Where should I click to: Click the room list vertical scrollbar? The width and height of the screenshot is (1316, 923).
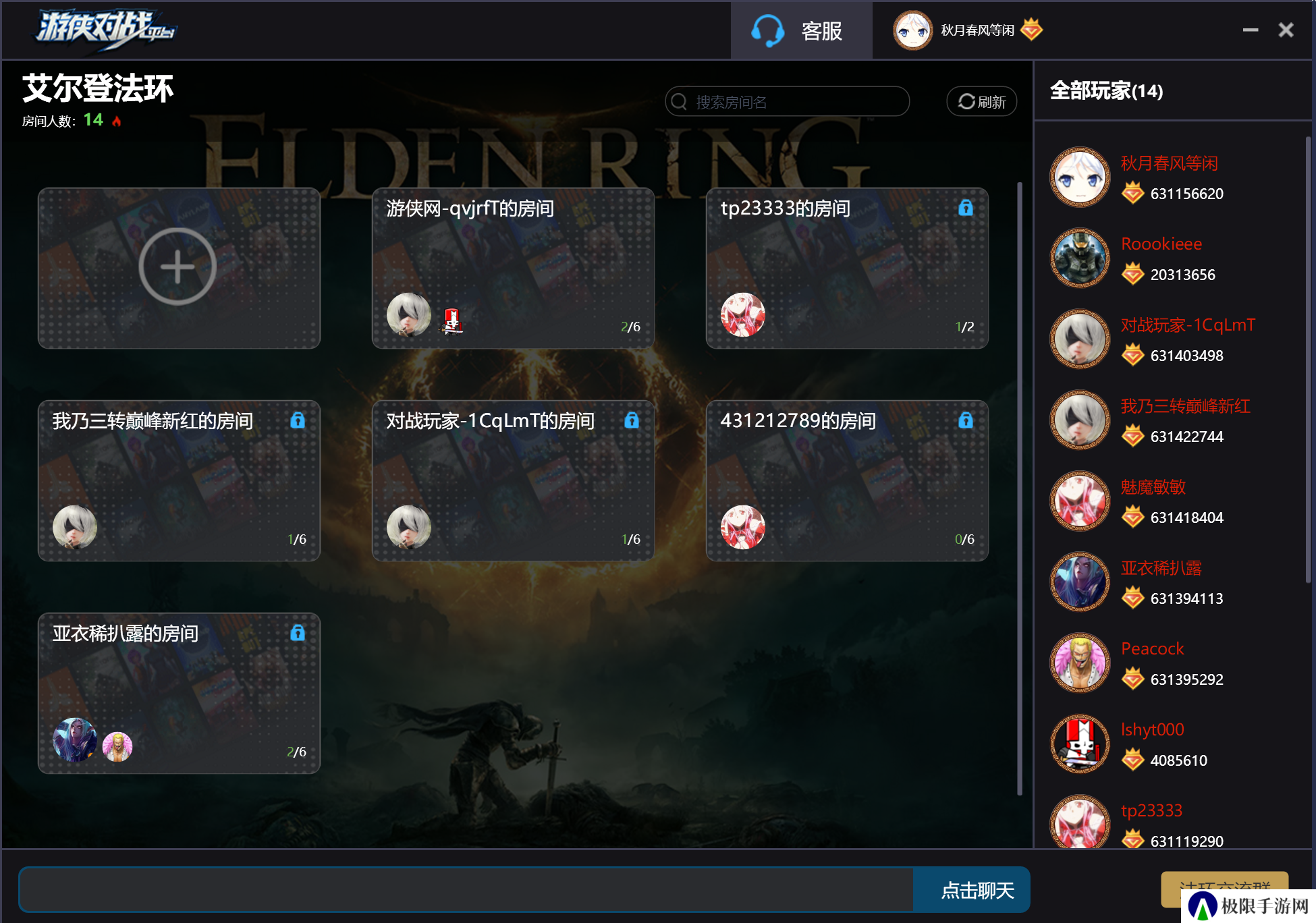1020,488
